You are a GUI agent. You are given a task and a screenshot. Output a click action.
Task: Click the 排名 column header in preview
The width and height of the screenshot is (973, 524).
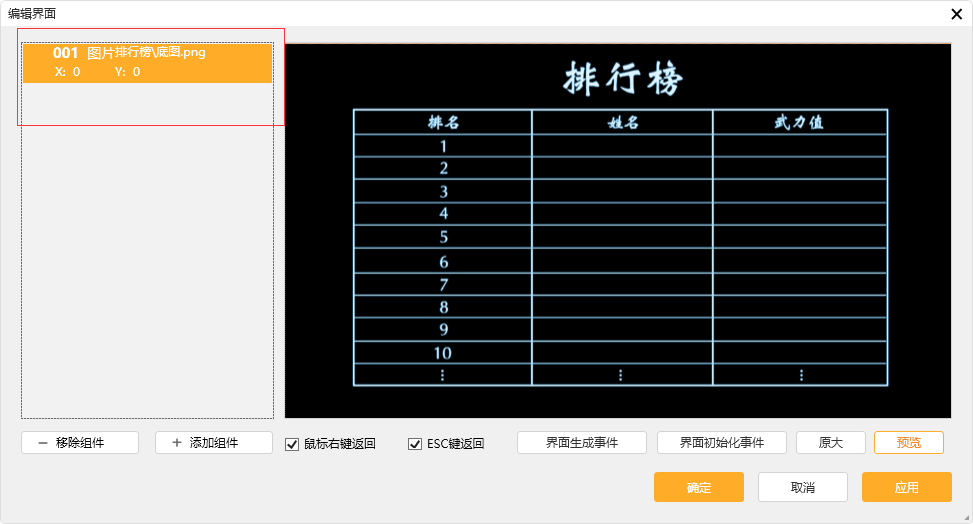(x=443, y=122)
